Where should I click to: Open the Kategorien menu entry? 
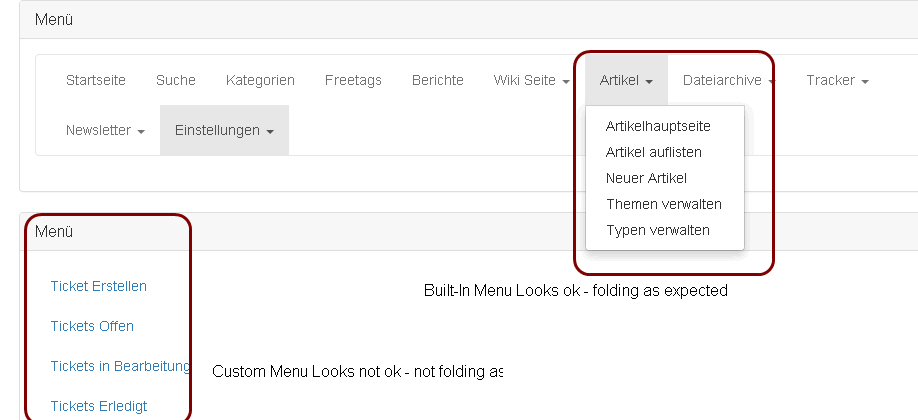[x=260, y=80]
